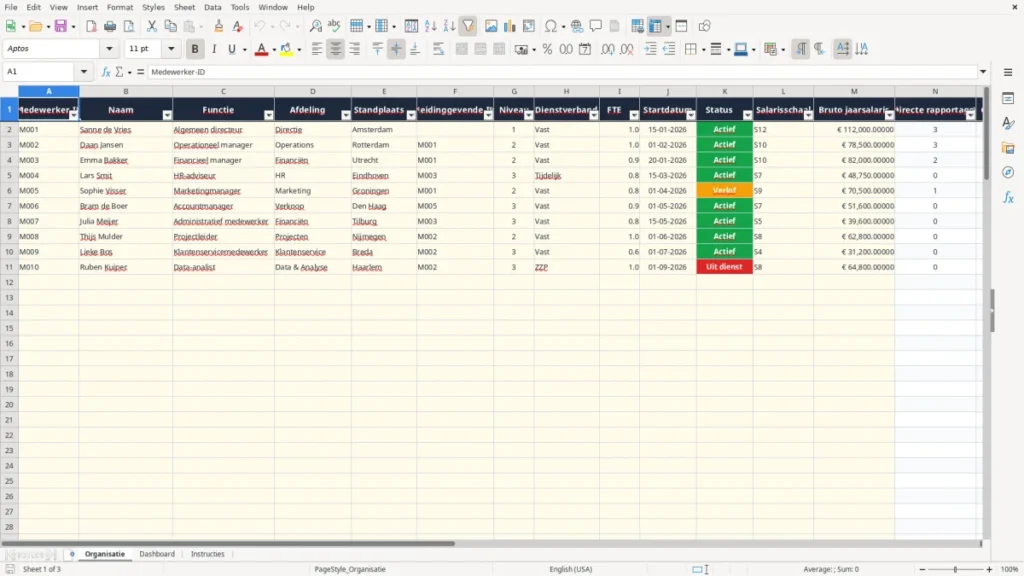This screenshot has width=1024, height=576.
Task: Toggle Center Vertically alignment
Action: (396, 49)
